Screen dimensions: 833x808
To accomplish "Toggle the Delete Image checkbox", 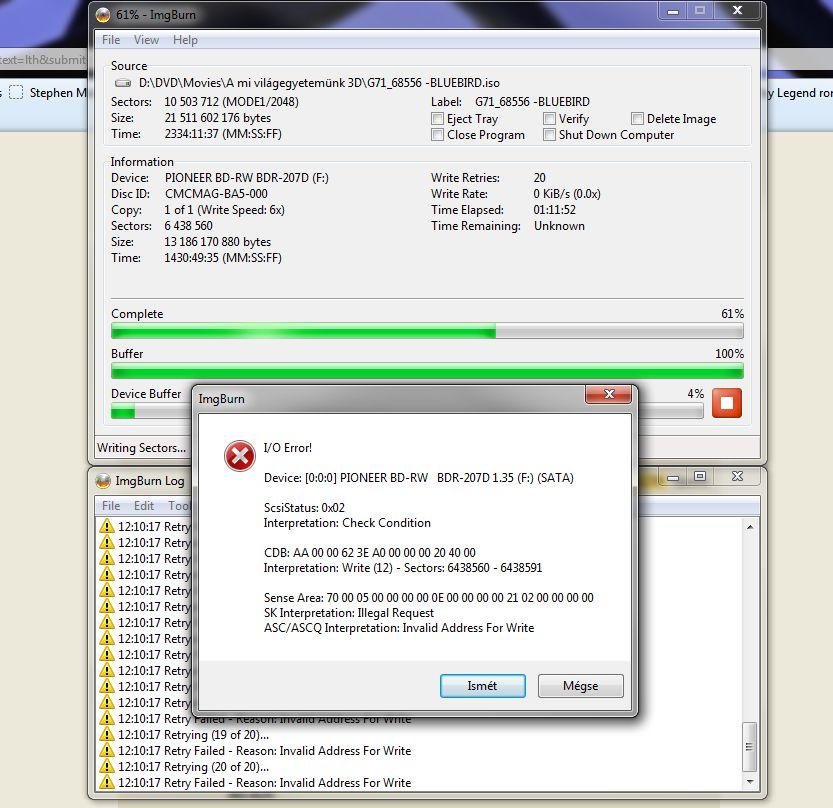I will [x=638, y=118].
